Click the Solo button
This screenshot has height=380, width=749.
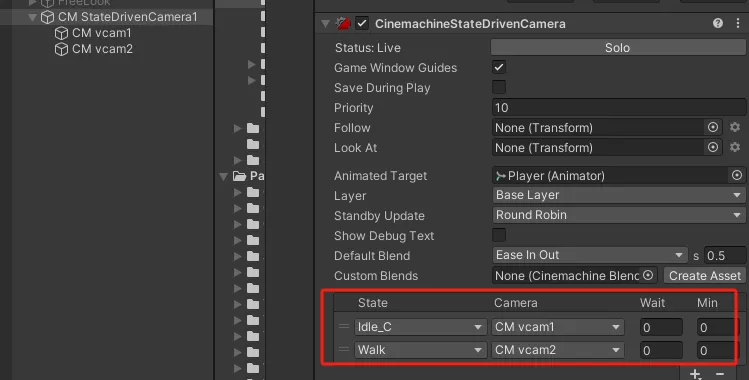[x=618, y=47]
